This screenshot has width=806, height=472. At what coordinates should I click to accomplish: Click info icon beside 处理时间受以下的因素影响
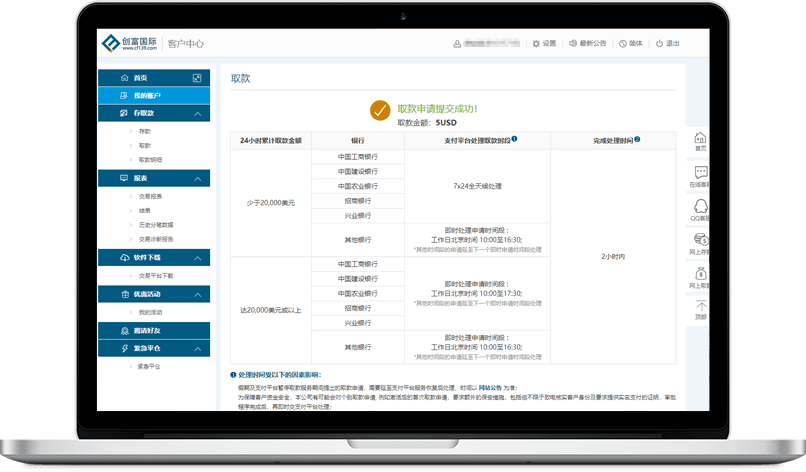[233, 375]
